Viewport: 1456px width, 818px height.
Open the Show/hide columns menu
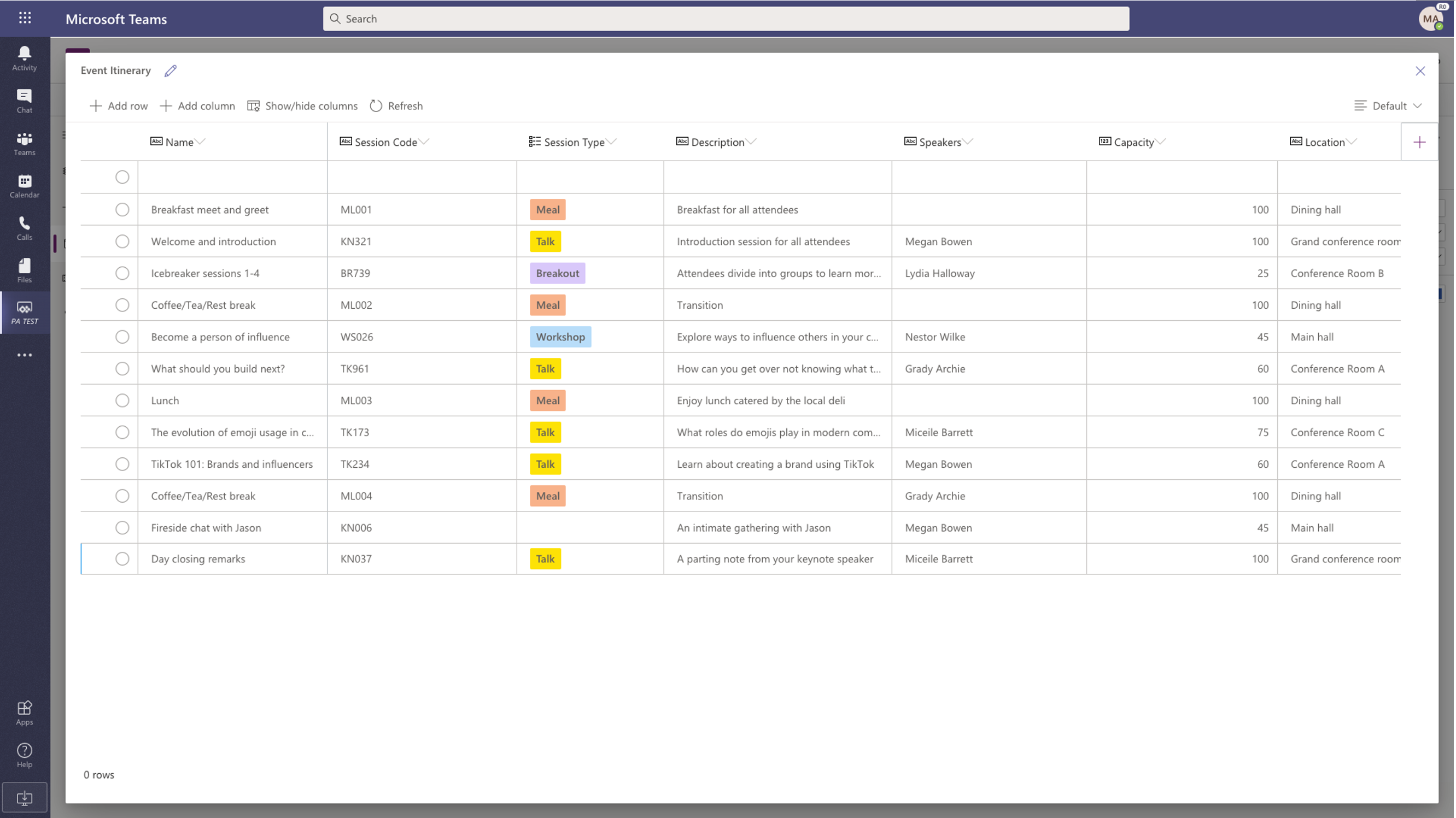tap(302, 105)
